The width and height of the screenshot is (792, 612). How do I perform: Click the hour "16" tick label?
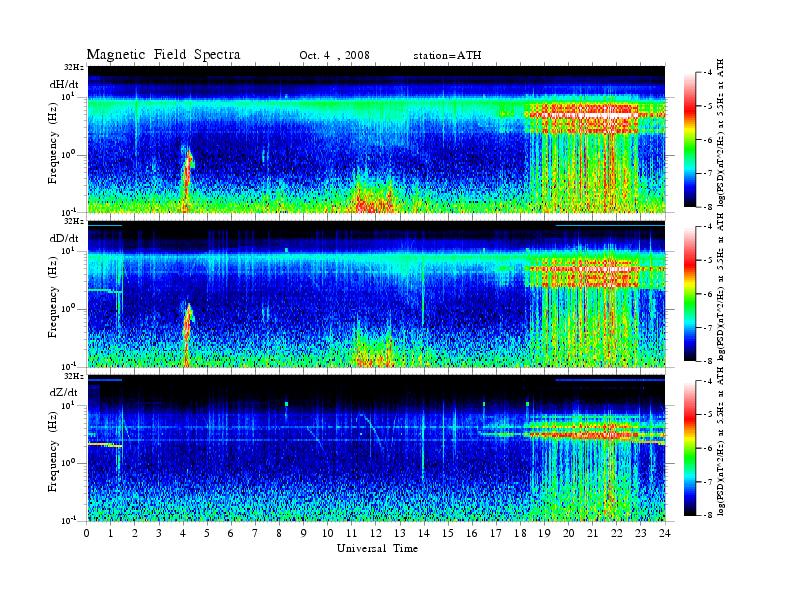click(472, 534)
